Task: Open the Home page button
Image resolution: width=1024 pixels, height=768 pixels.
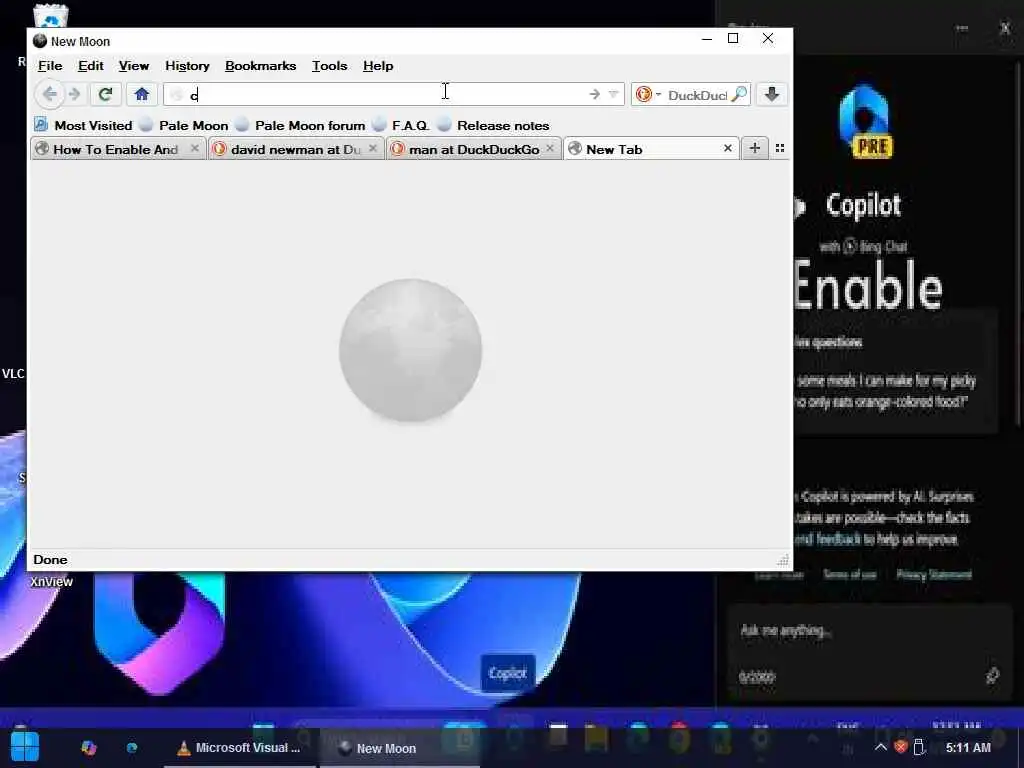Action: pos(142,94)
